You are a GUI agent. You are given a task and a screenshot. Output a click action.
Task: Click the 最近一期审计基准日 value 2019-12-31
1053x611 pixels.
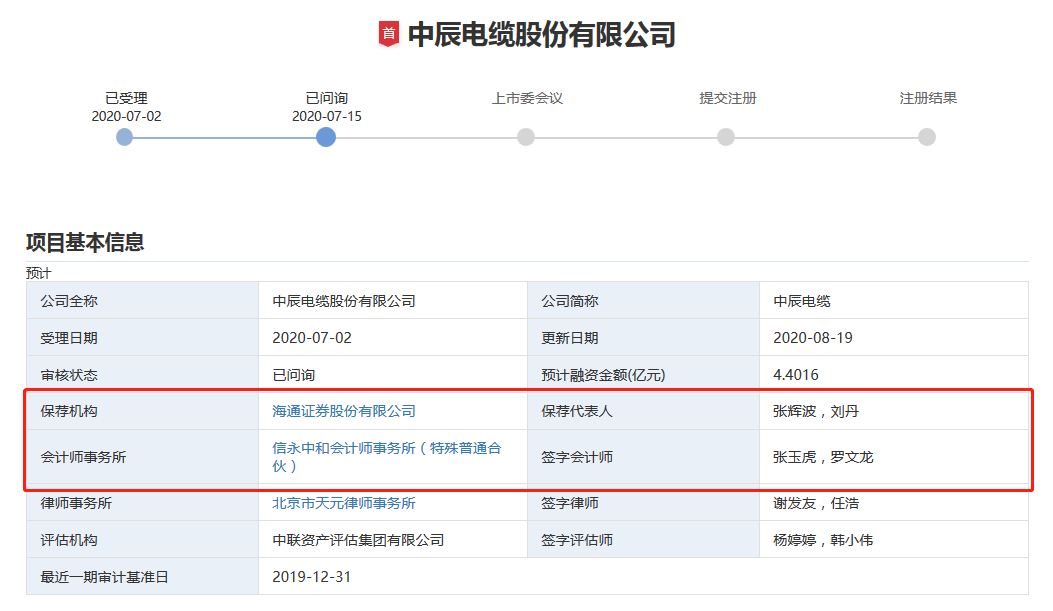[x=312, y=577]
